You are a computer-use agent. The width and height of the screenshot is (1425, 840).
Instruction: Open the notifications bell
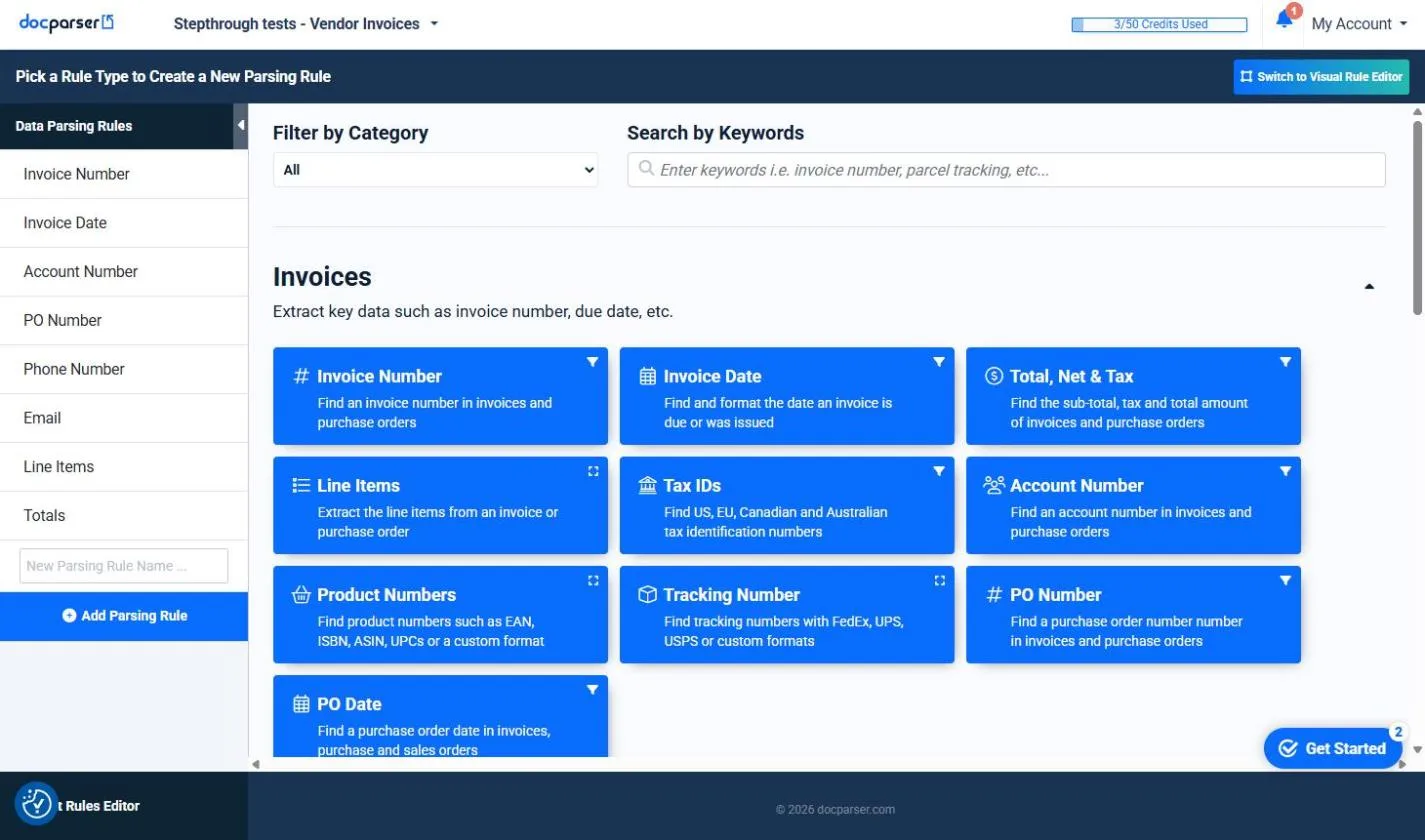click(1284, 20)
